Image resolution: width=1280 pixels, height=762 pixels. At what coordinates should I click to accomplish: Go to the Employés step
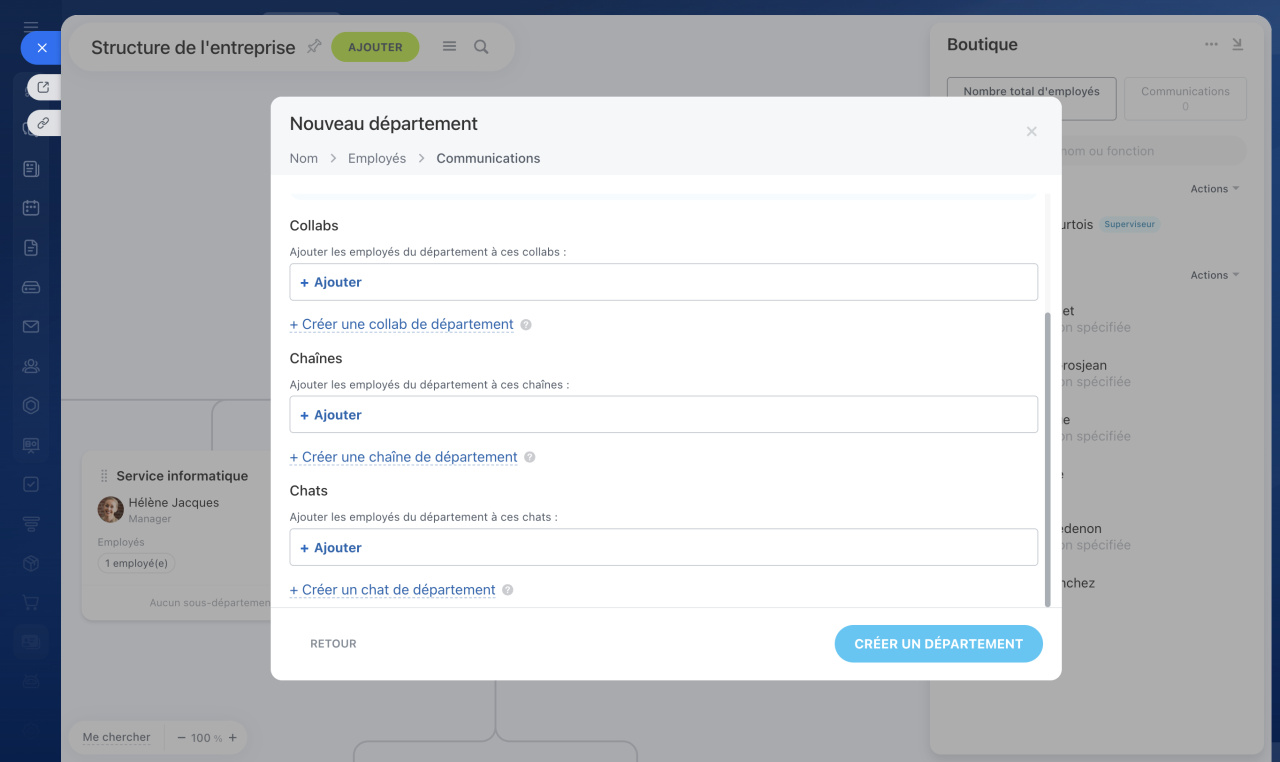click(377, 158)
